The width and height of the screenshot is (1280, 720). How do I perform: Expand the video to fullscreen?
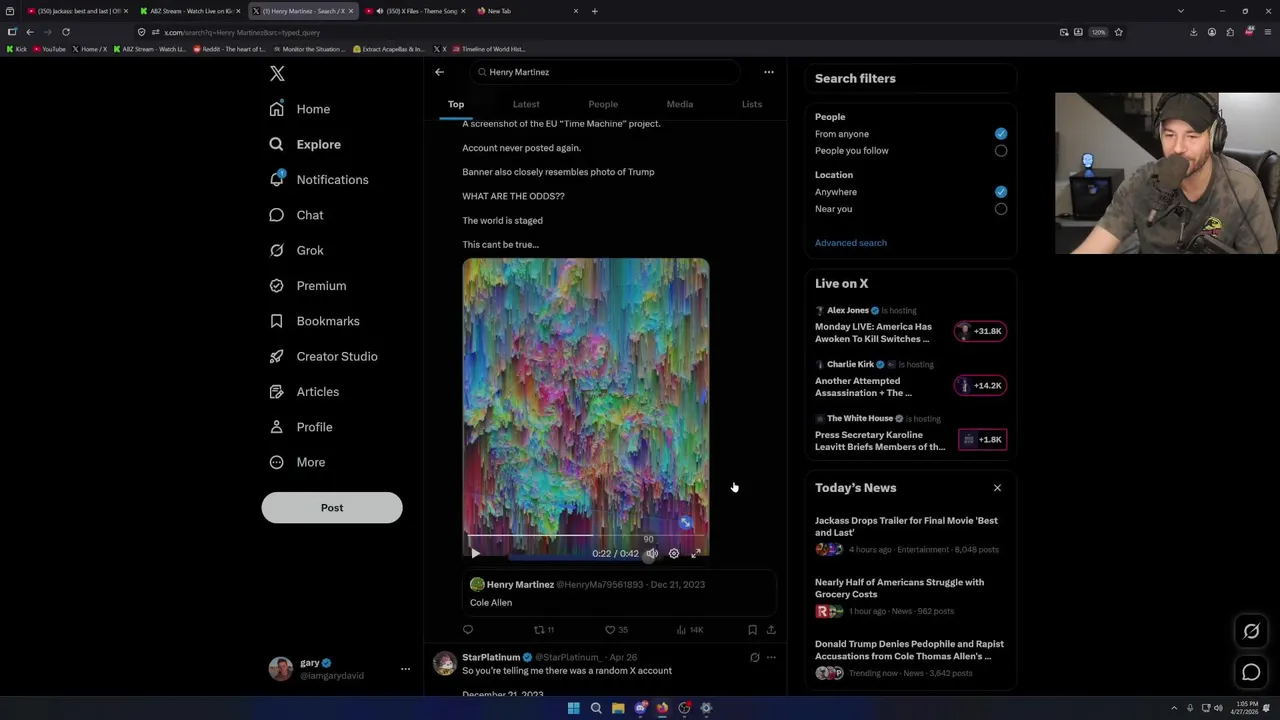tap(696, 553)
